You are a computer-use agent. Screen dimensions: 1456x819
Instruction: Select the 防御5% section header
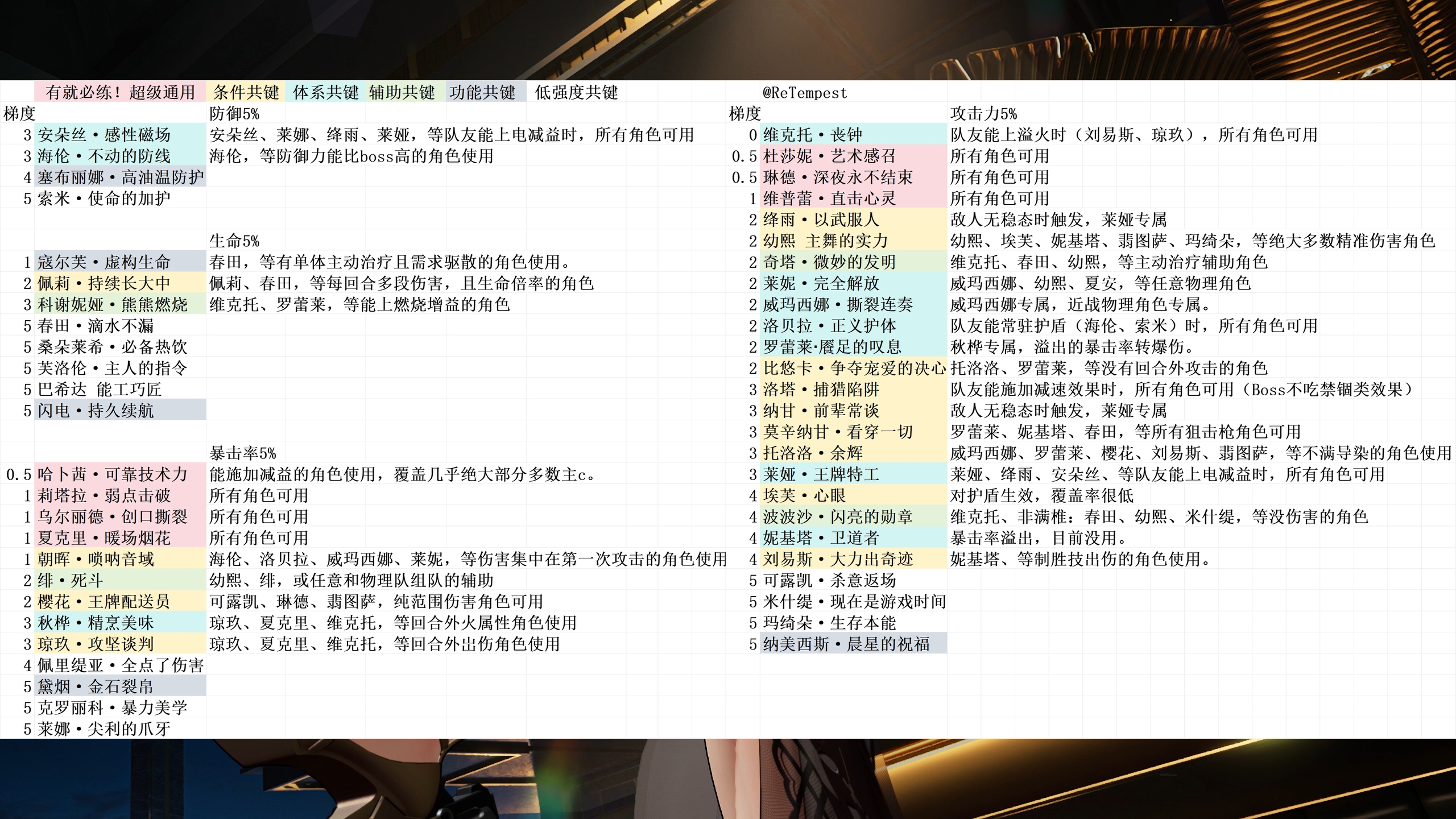(234, 114)
